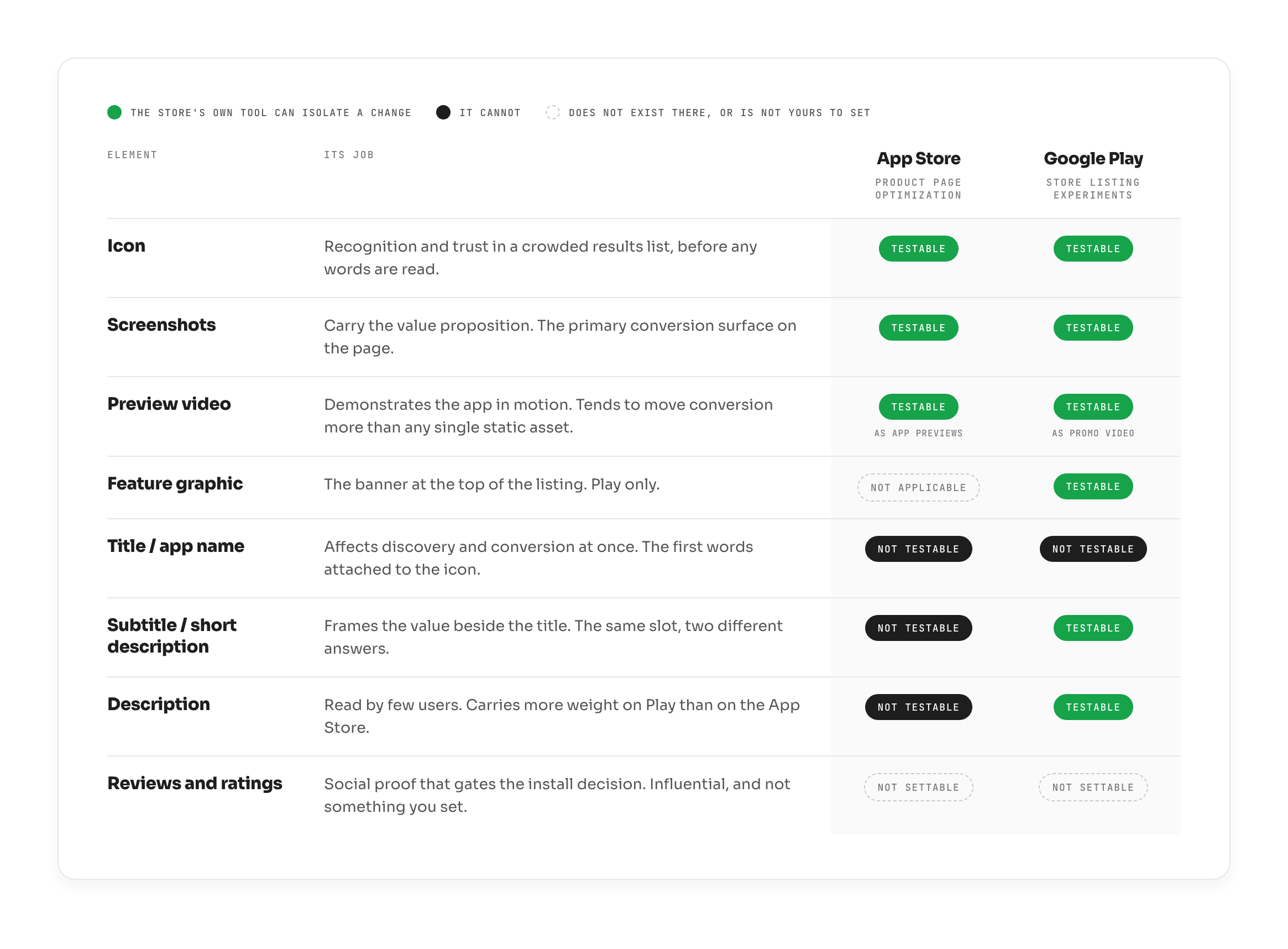The image size is (1288, 949).
Task: Click the App Store Testable badge for Icon
Action: tap(918, 249)
